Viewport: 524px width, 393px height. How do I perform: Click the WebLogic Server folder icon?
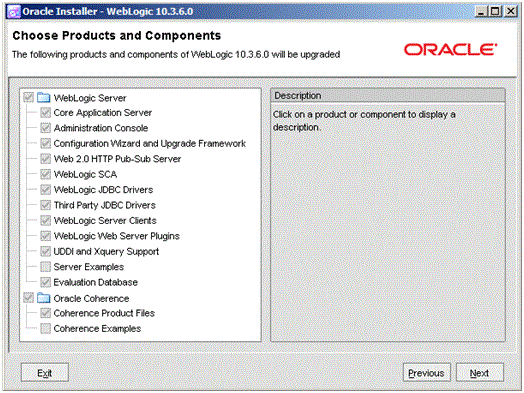(x=43, y=98)
